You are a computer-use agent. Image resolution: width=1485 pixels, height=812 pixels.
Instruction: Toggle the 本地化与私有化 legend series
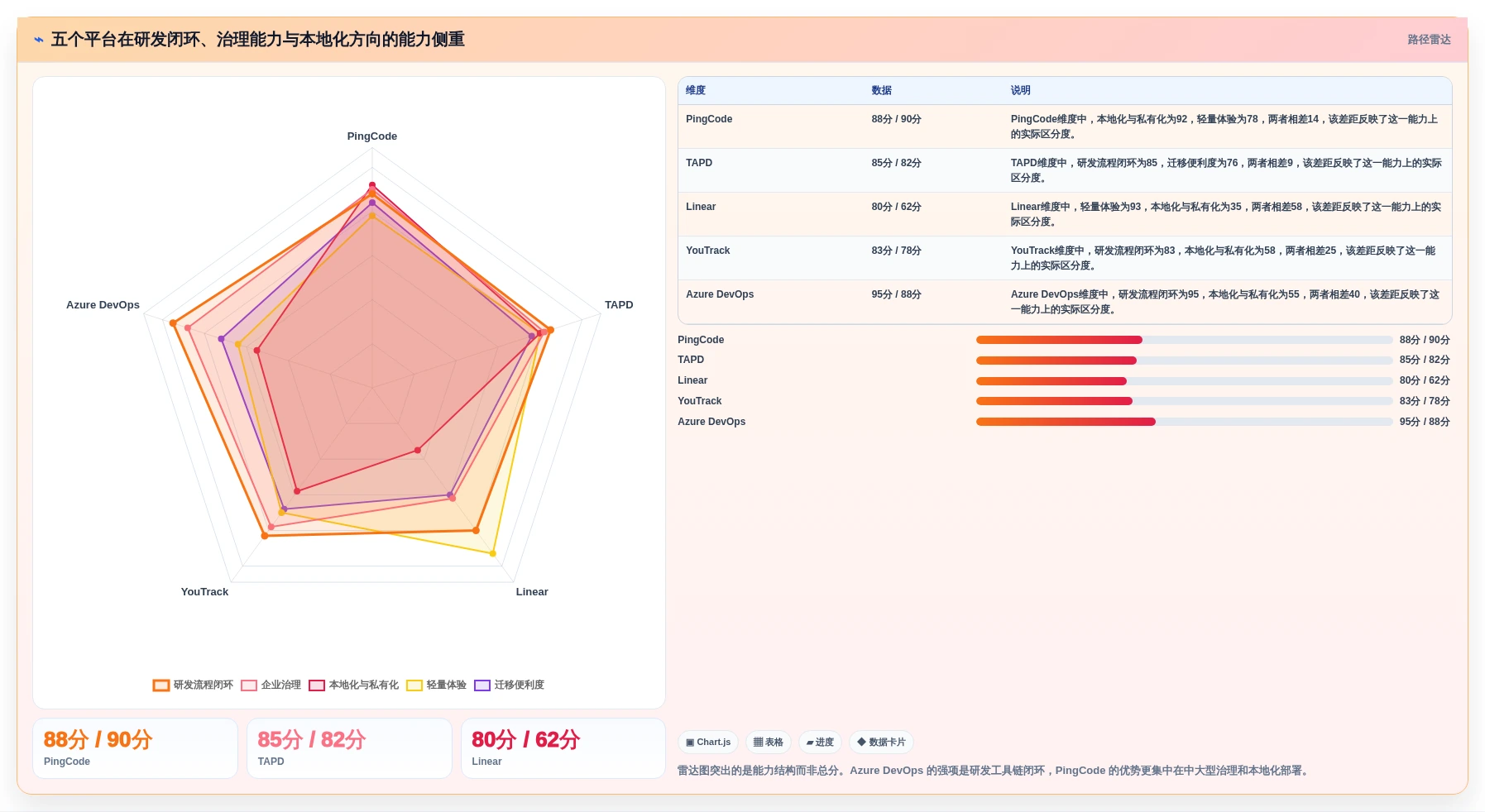pos(354,685)
